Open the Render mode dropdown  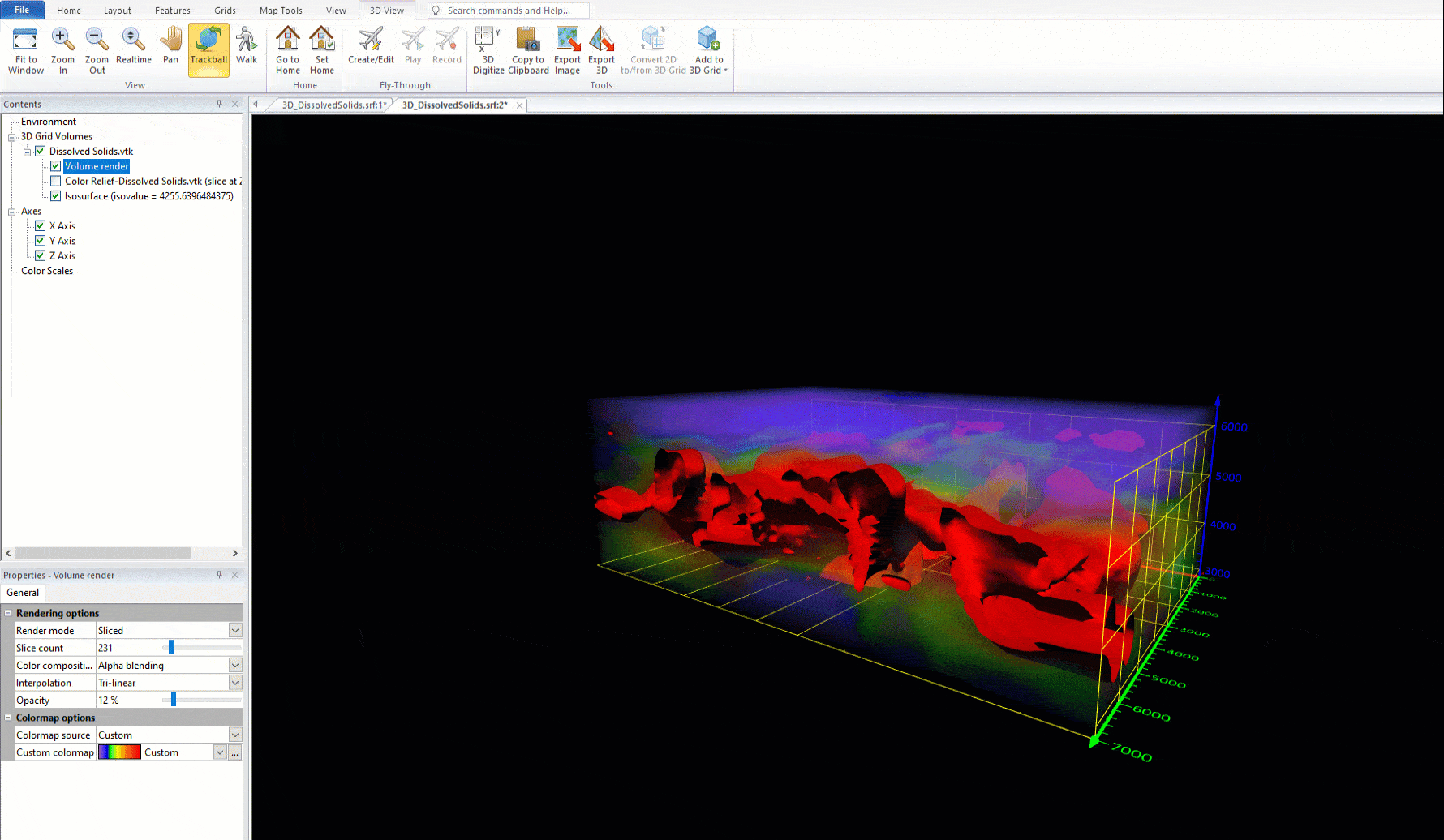tap(234, 630)
